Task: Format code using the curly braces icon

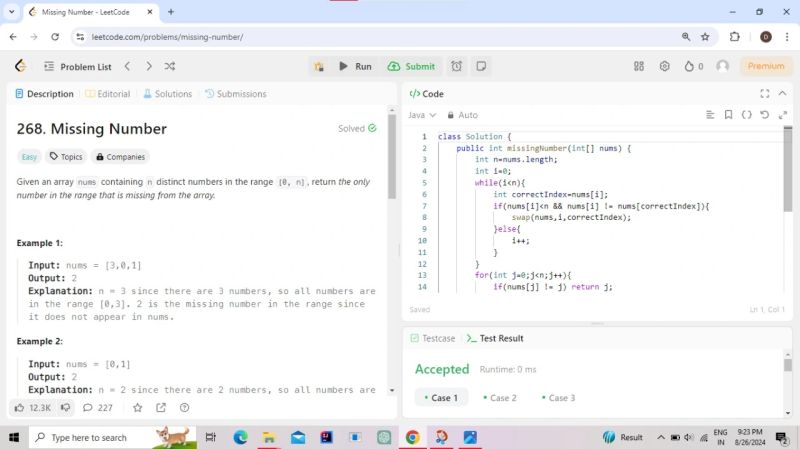Action: pos(746,115)
